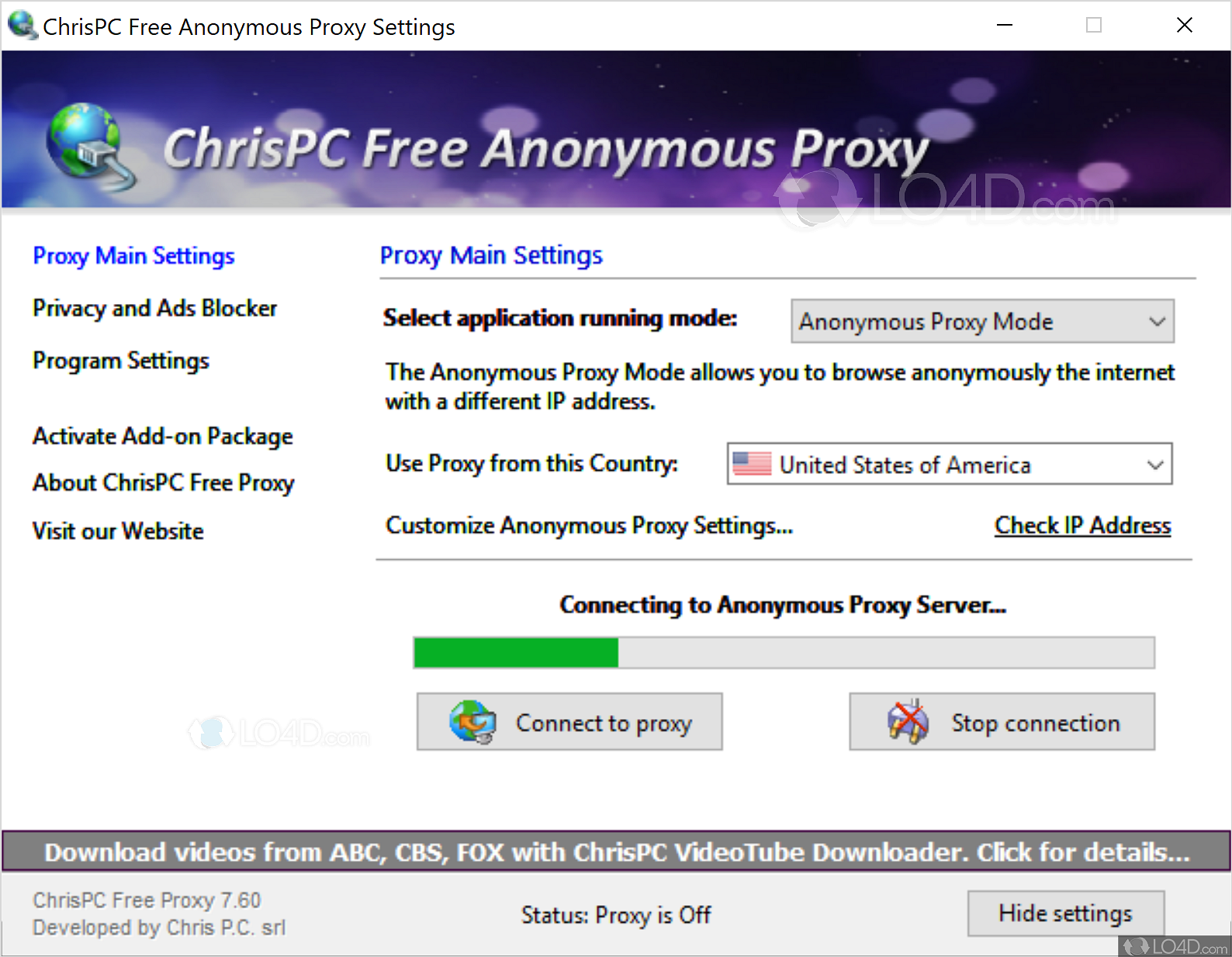Click the connection progress bar
This screenshot has height=957, width=1232.
[x=784, y=652]
